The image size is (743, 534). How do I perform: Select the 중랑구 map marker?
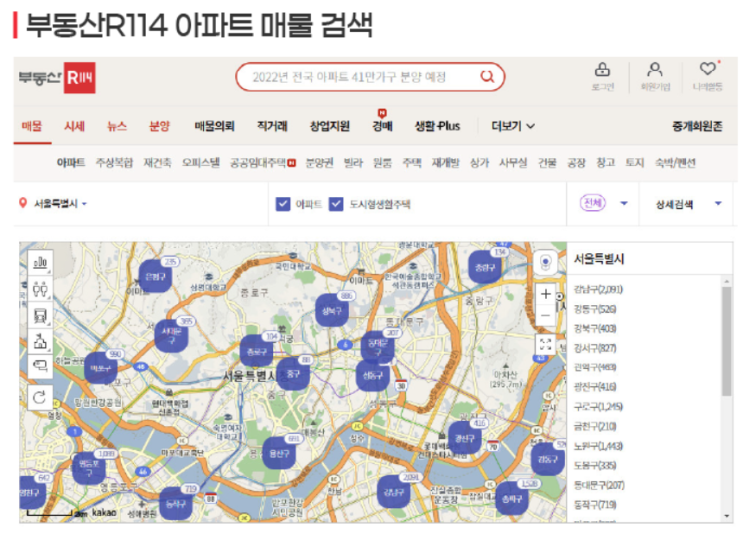tap(485, 267)
